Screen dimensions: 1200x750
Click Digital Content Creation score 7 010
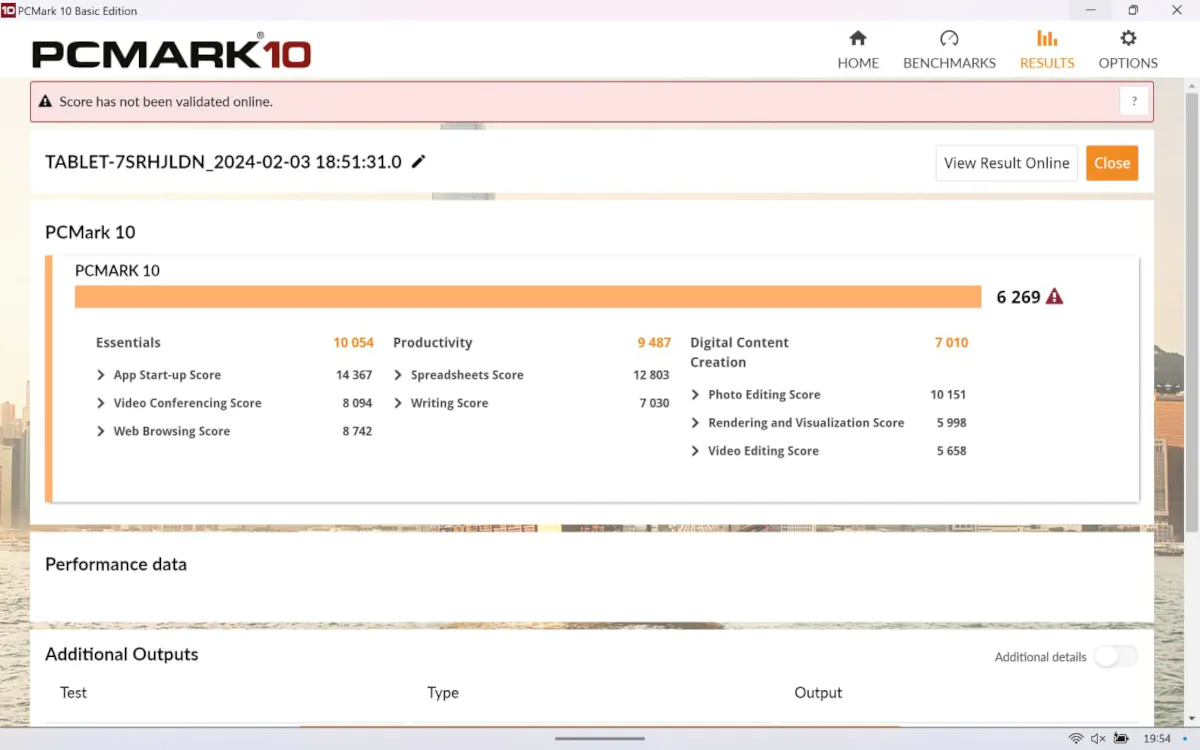tap(951, 343)
